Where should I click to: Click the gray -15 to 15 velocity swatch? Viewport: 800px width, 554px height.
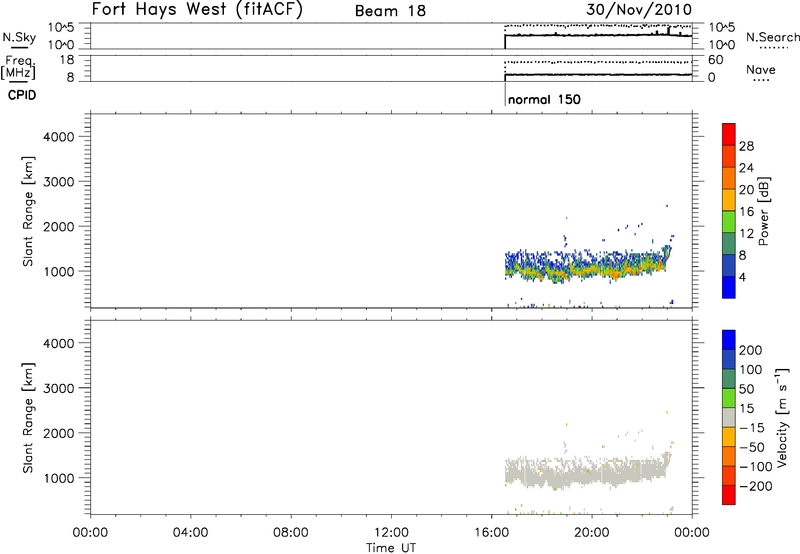[x=729, y=417]
